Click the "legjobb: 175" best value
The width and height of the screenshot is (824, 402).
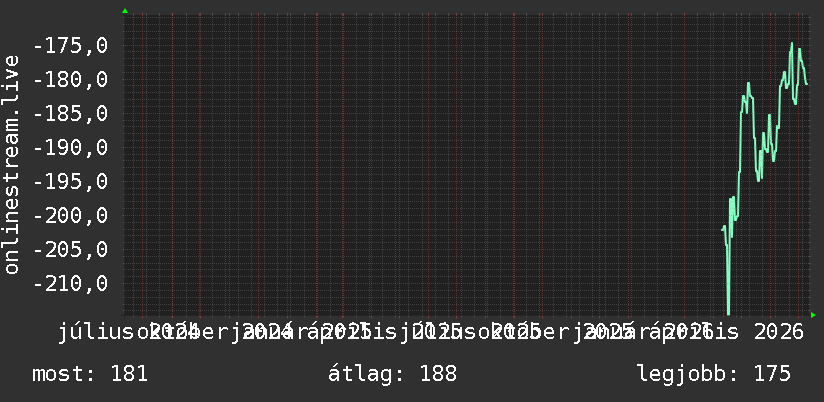click(714, 374)
